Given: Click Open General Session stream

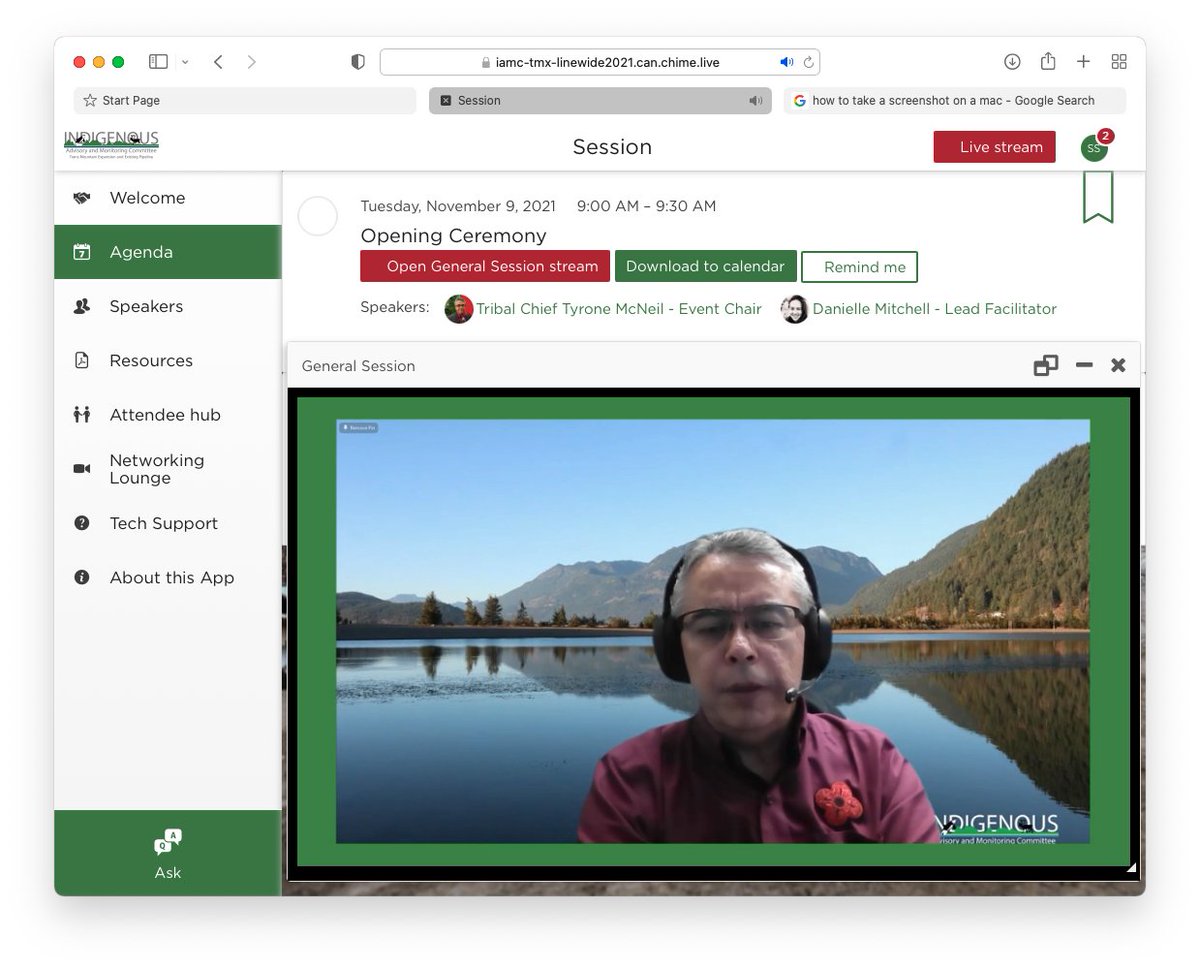Looking at the screenshot, I should (485, 266).
